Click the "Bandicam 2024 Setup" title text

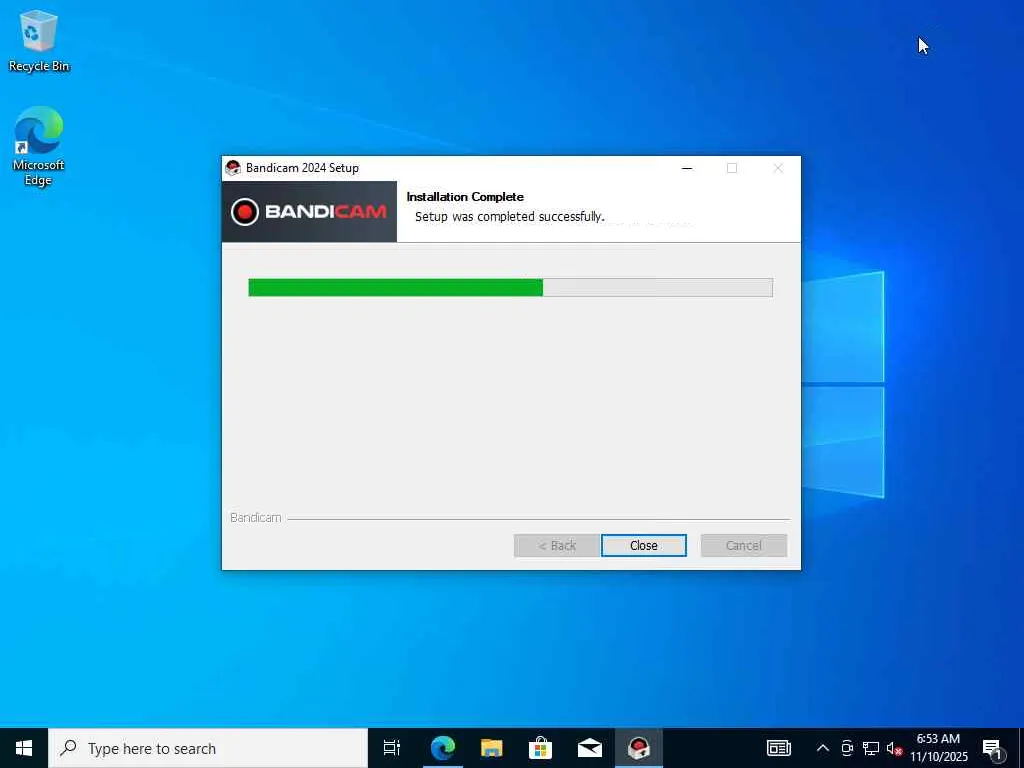tap(302, 168)
